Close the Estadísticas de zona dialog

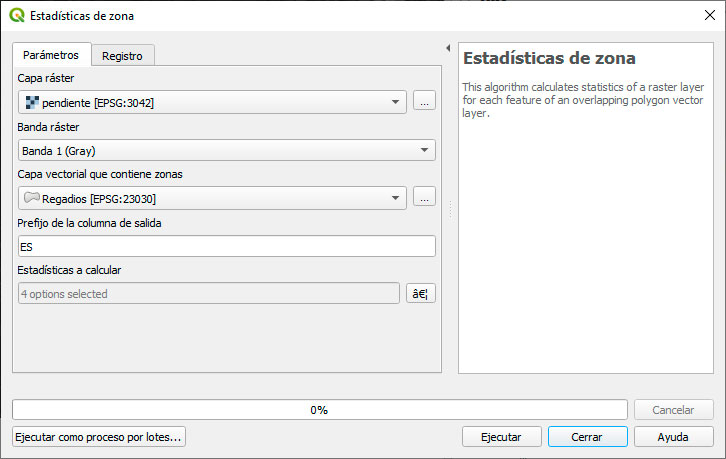tap(709, 15)
